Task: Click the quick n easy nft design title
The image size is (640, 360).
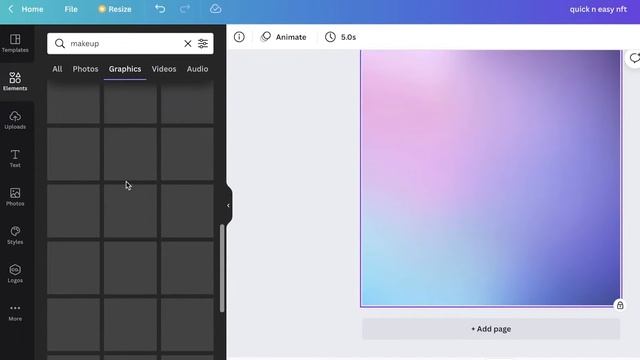Action: [x=598, y=9]
